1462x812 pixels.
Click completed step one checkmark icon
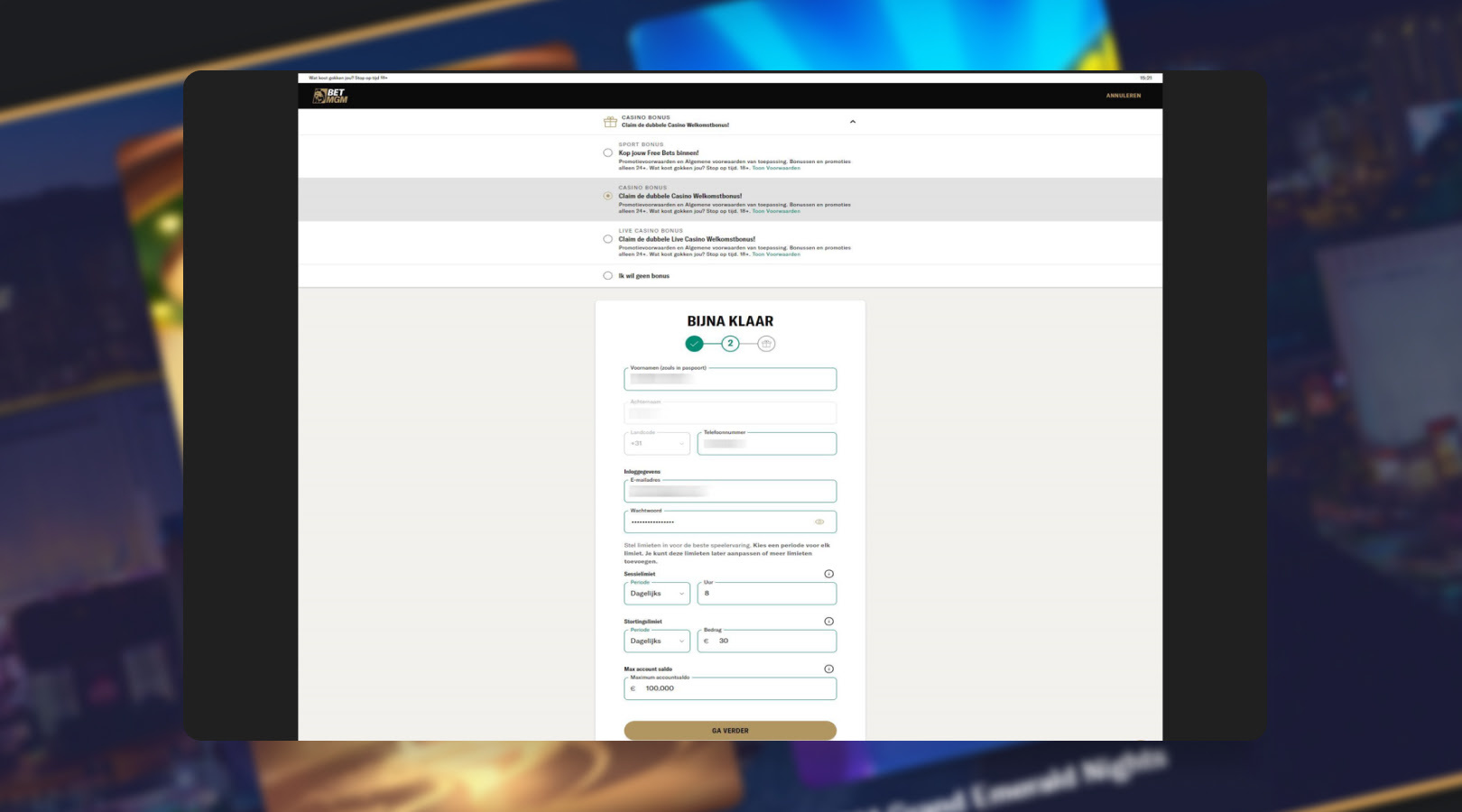pyautogui.click(x=694, y=344)
